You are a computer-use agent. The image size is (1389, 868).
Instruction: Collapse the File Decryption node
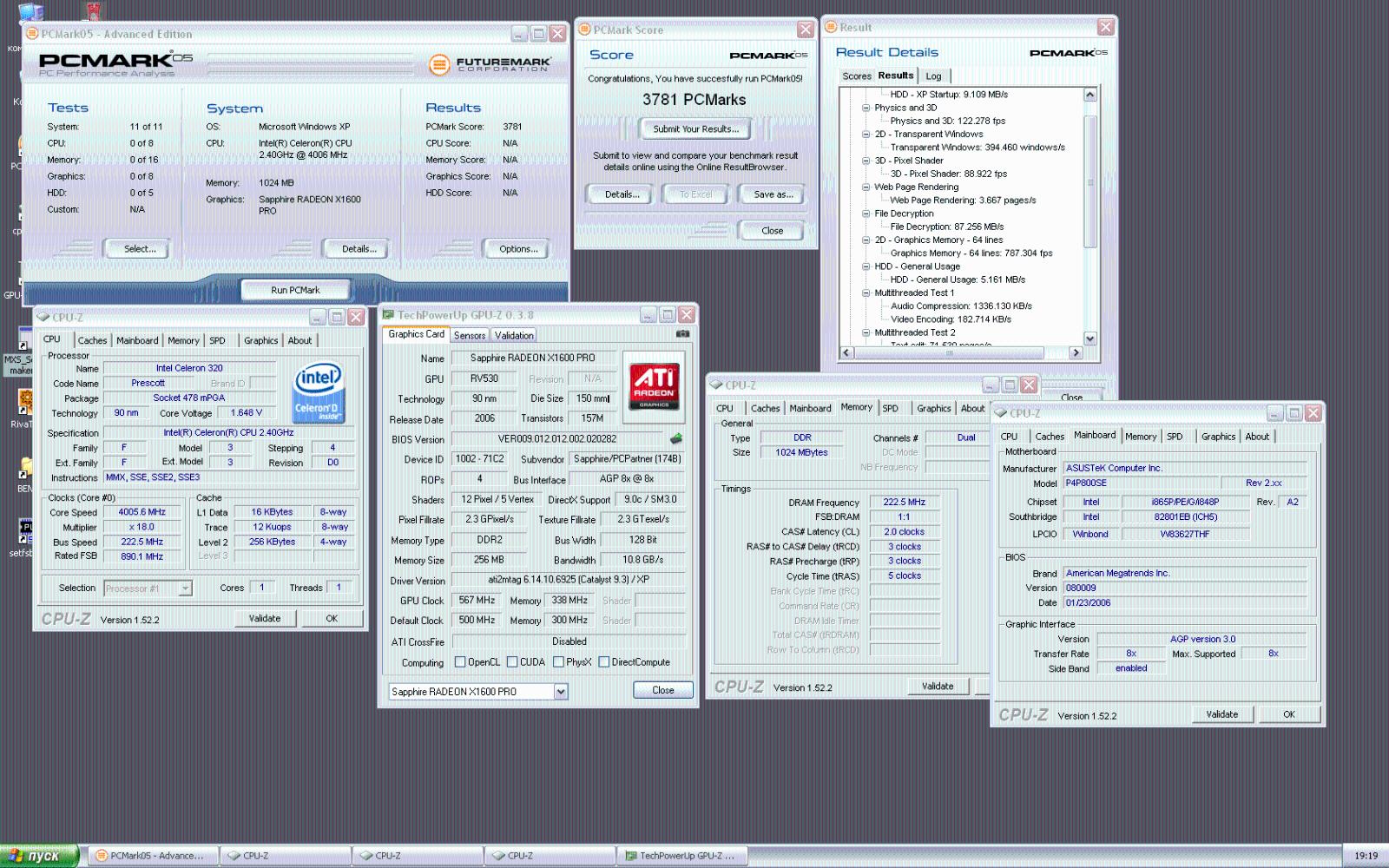pos(866,214)
